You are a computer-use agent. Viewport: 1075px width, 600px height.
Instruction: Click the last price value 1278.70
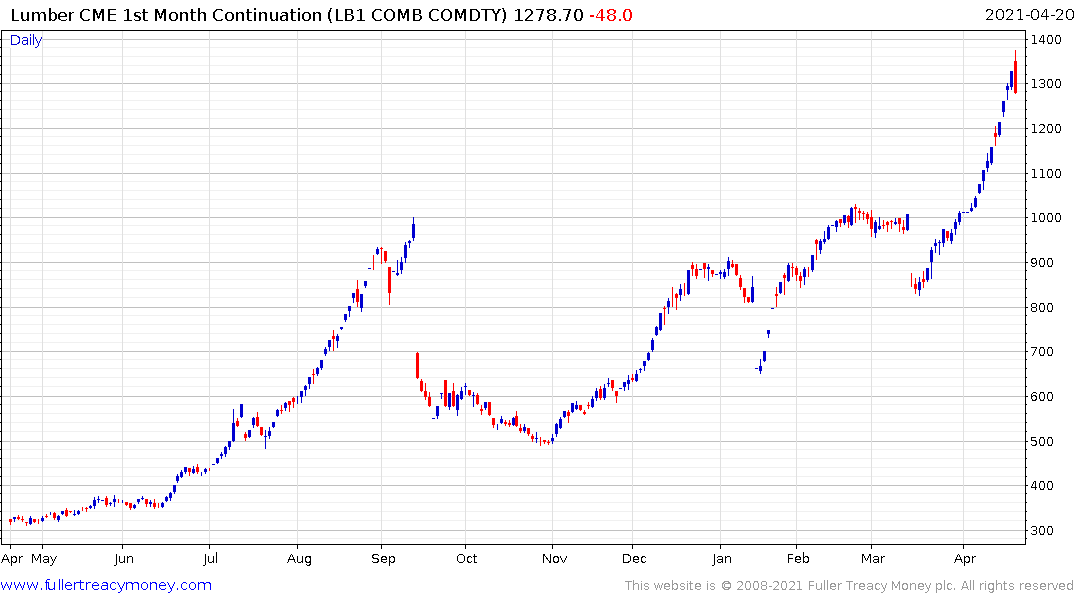pos(548,14)
